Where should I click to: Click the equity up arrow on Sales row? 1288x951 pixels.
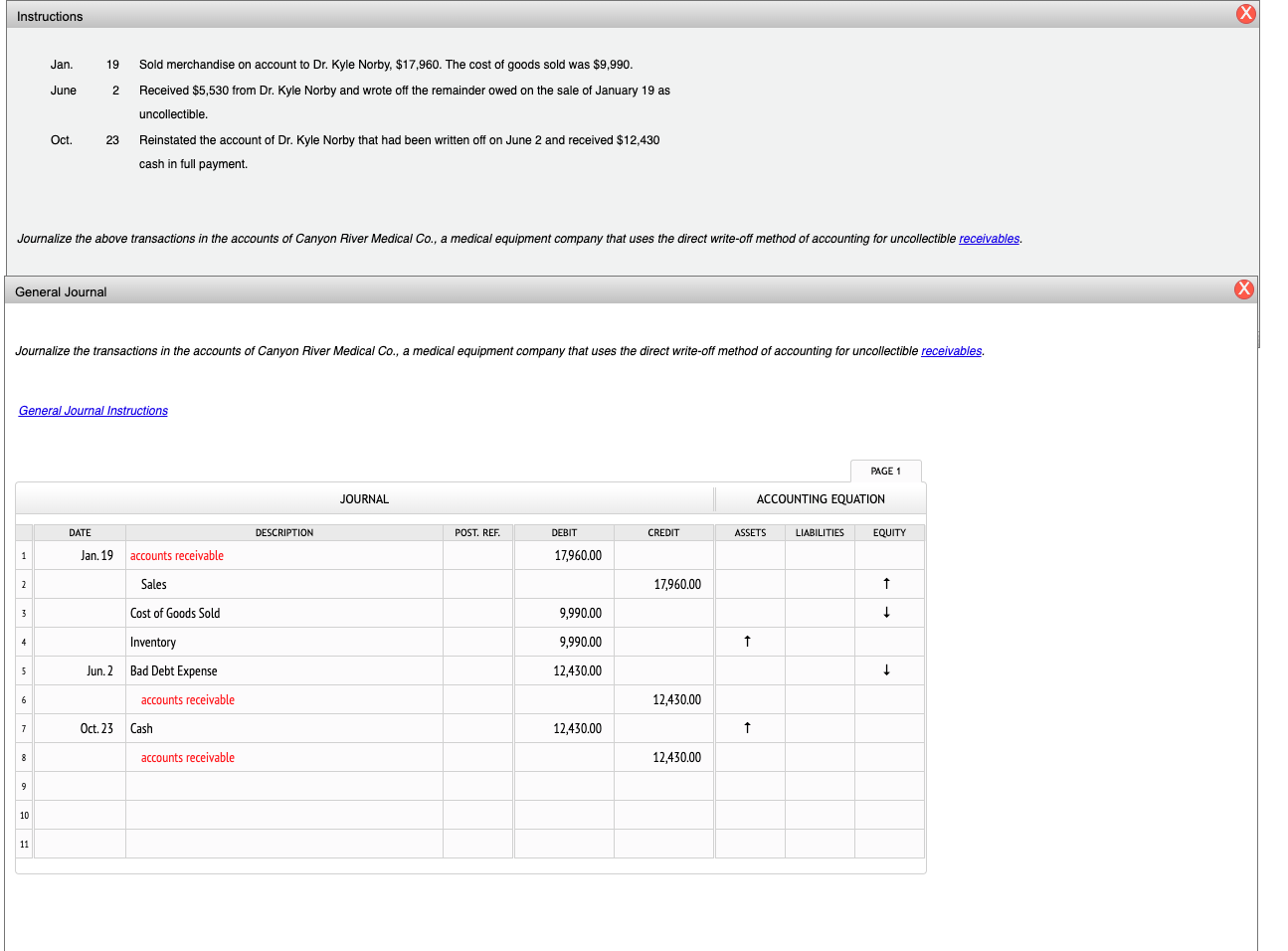[x=886, y=584]
